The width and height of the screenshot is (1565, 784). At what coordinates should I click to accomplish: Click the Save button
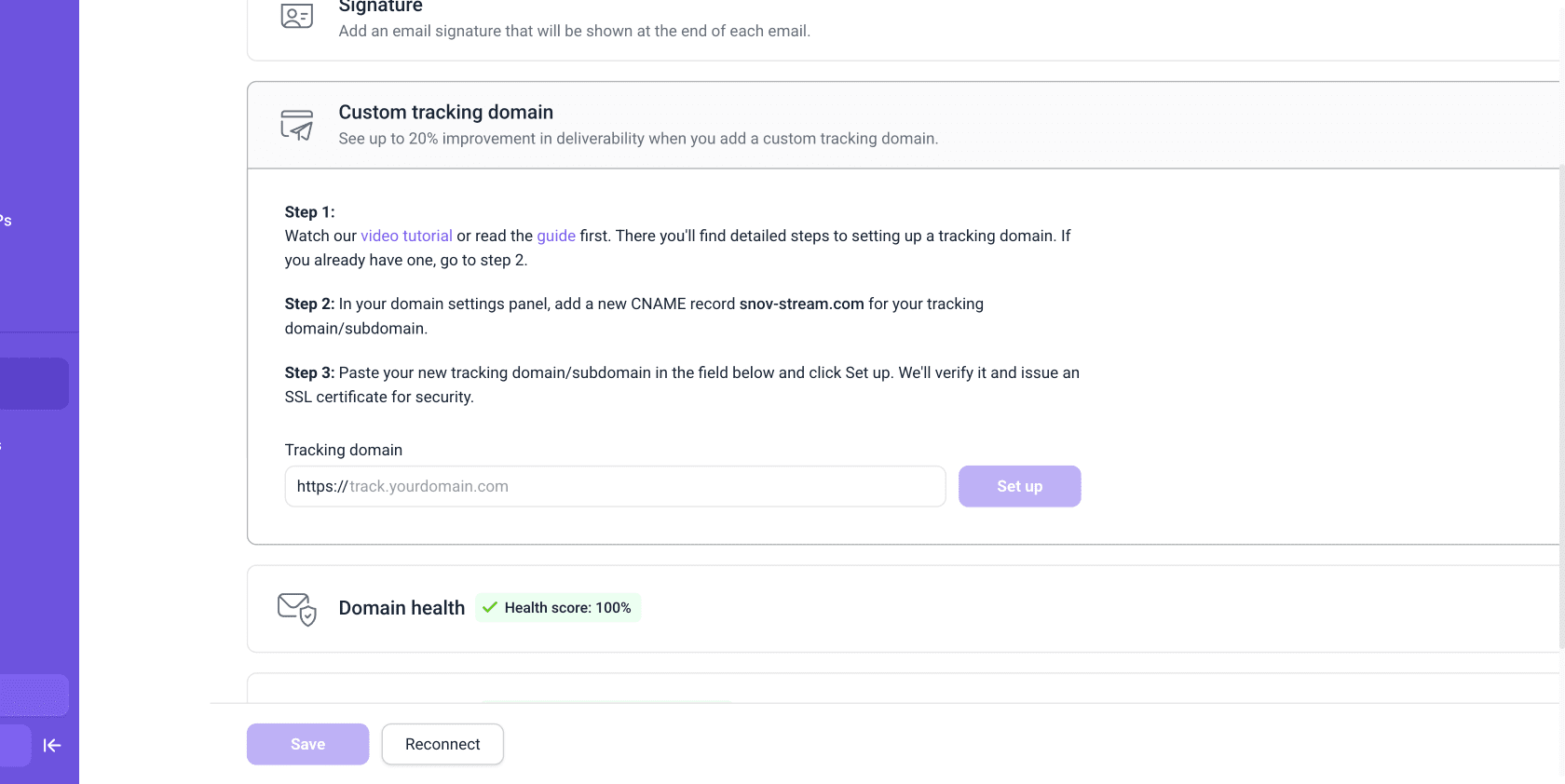pos(307,744)
